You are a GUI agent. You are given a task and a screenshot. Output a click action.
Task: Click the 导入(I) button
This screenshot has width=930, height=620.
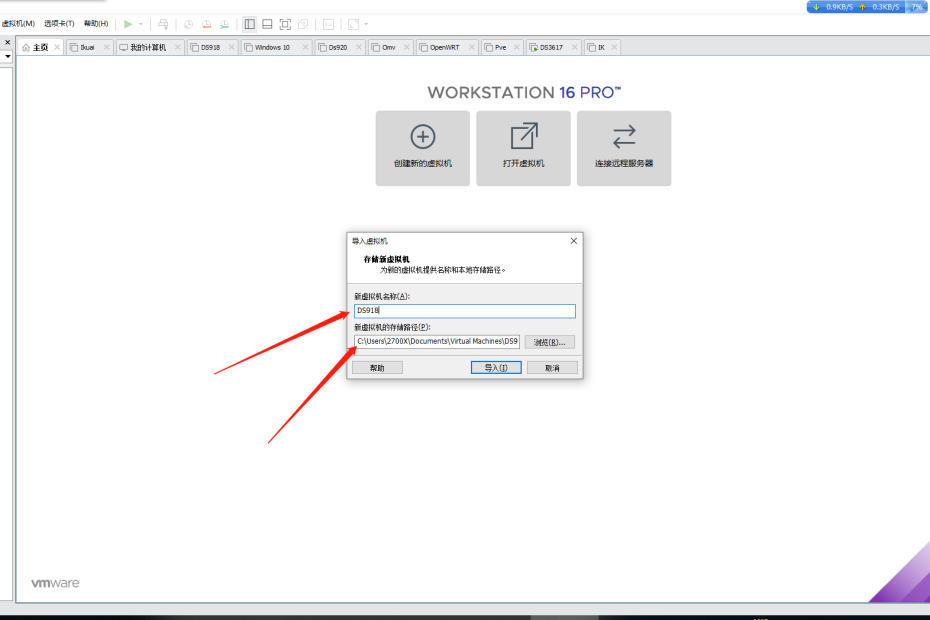click(496, 368)
